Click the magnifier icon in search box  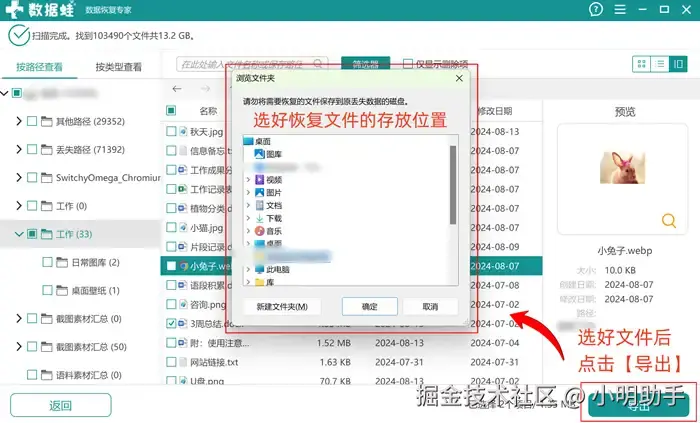pyautogui.click(x=318, y=64)
